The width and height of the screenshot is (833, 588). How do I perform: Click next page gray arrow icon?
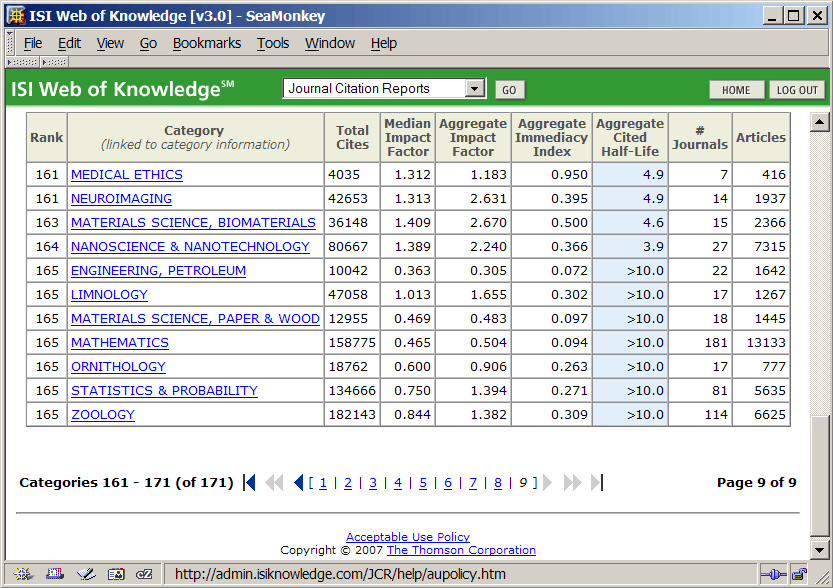coord(548,482)
